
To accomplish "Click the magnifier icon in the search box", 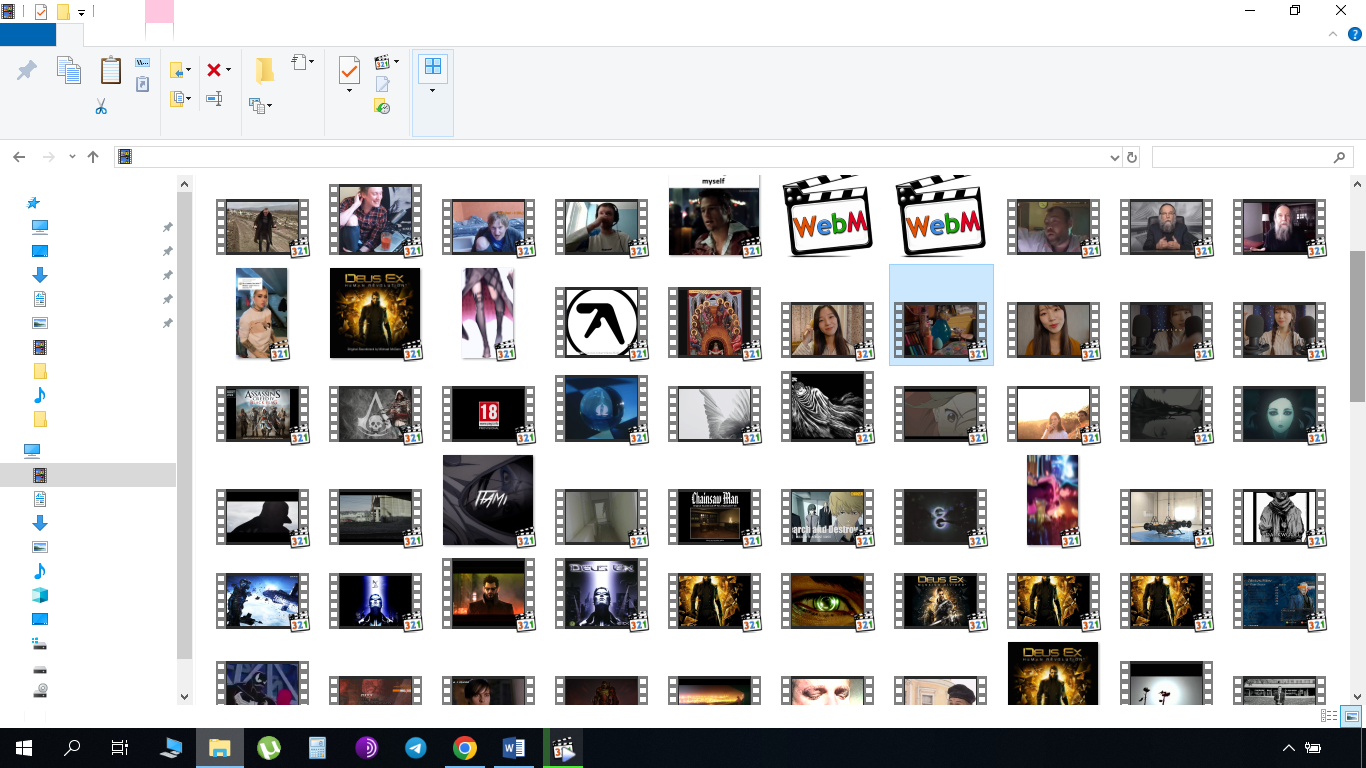I will [1340, 157].
